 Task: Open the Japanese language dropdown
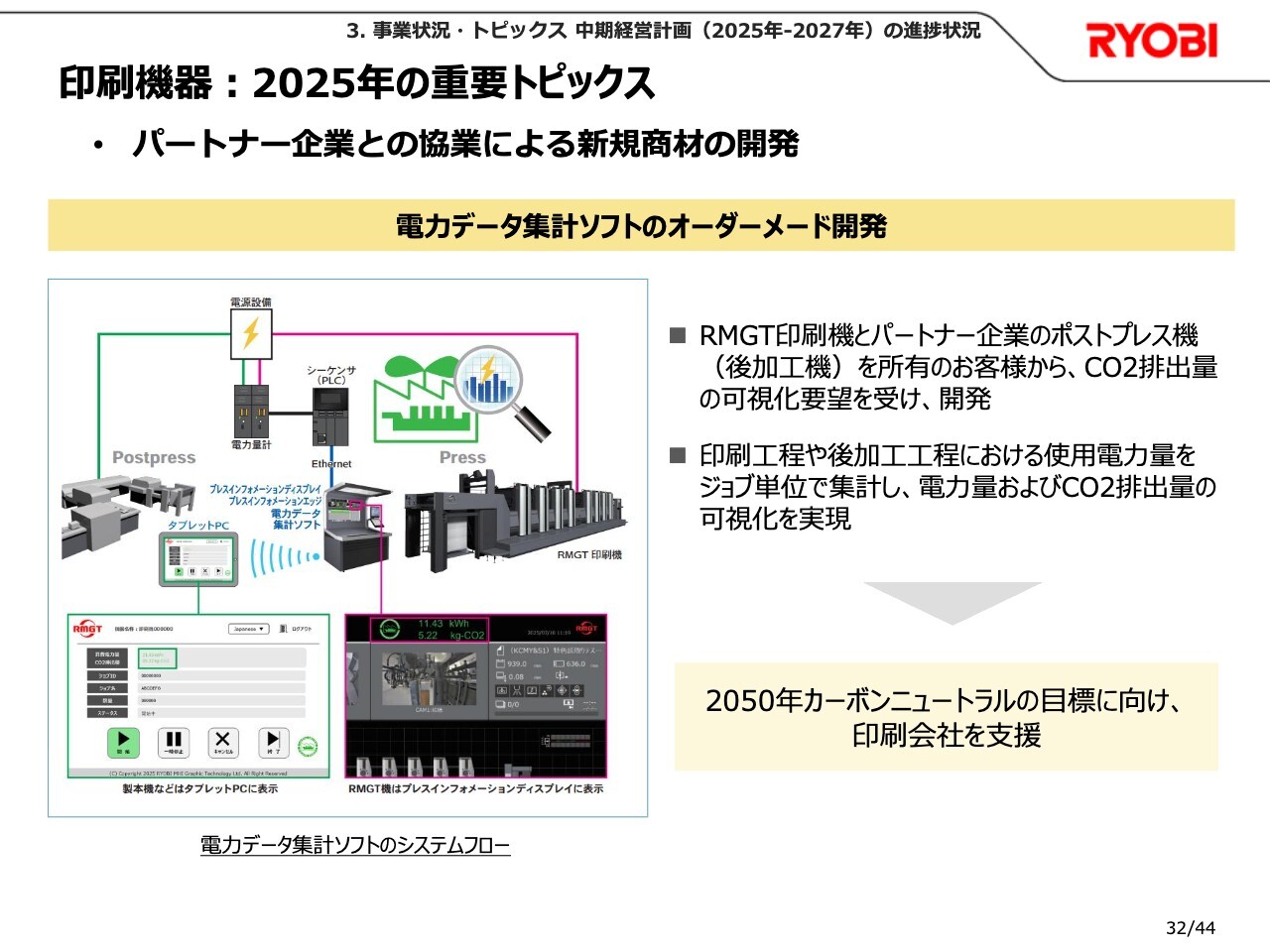pyautogui.click(x=248, y=629)
